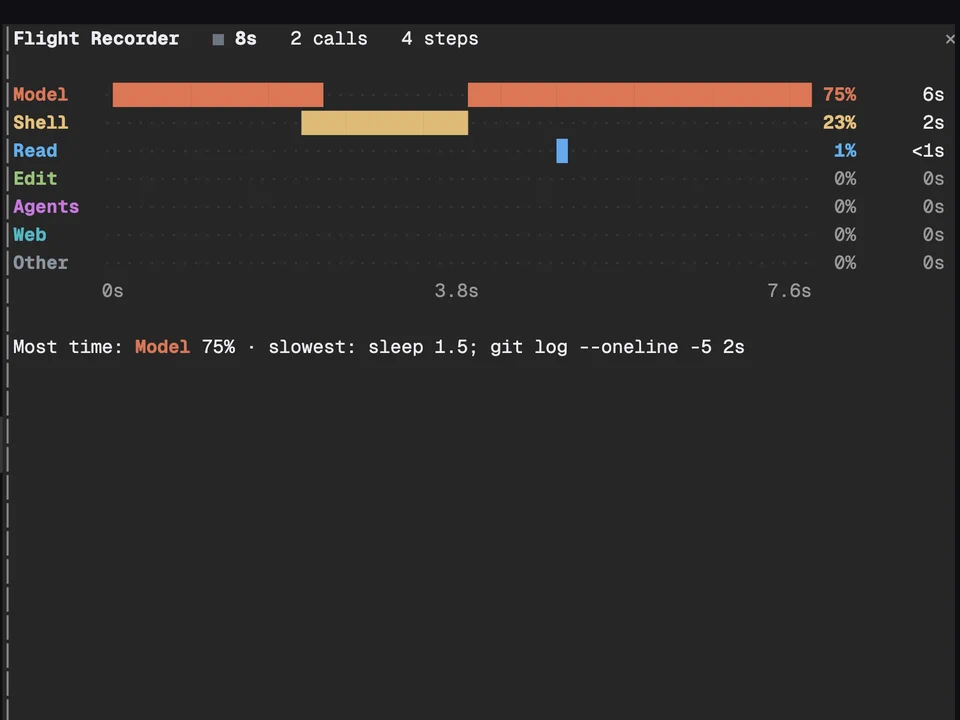Click the orange Model word in summary

(162, 347)
